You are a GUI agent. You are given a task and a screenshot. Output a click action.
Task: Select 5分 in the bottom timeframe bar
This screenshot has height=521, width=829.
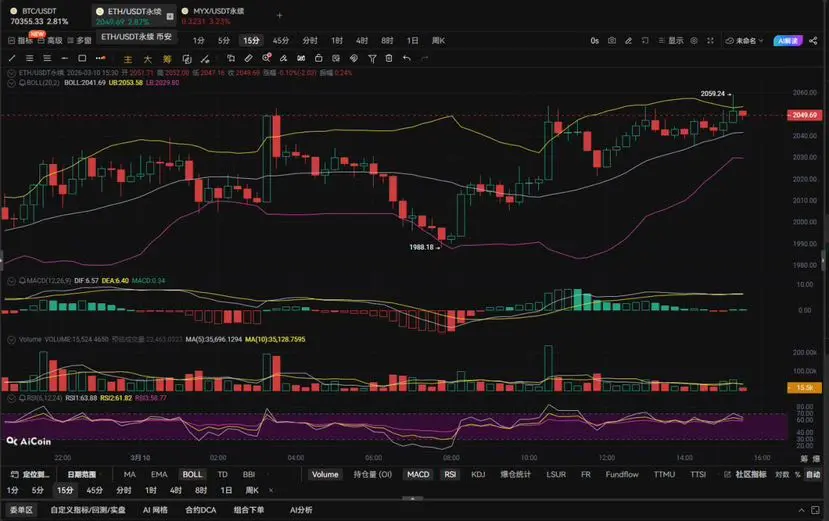point(38,491)
